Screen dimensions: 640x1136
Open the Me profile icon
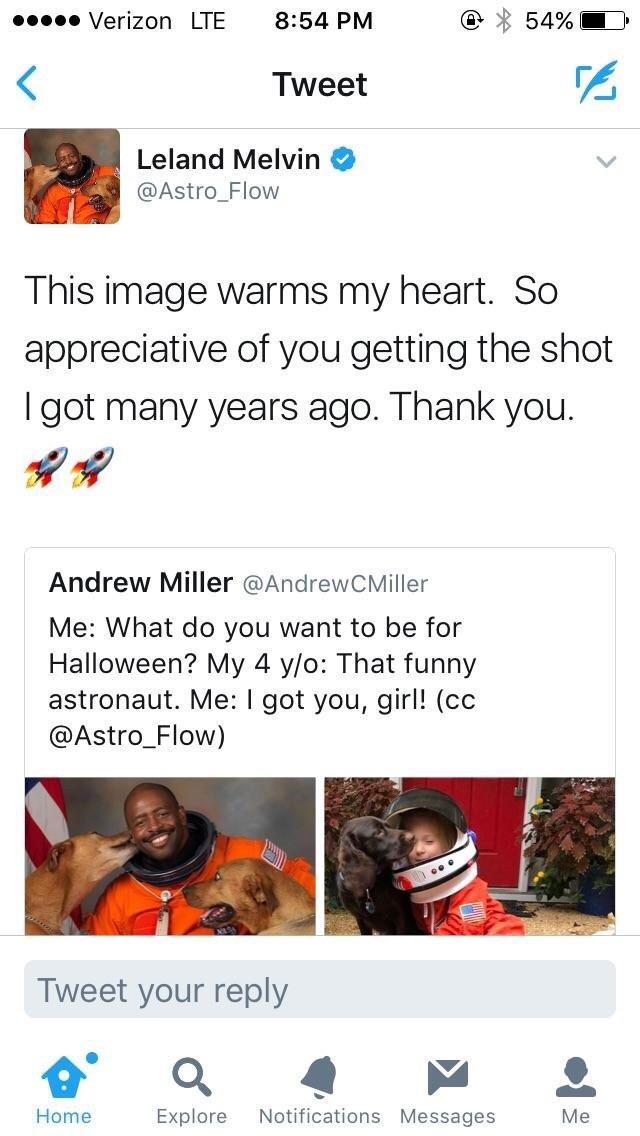click(575, 1077)
